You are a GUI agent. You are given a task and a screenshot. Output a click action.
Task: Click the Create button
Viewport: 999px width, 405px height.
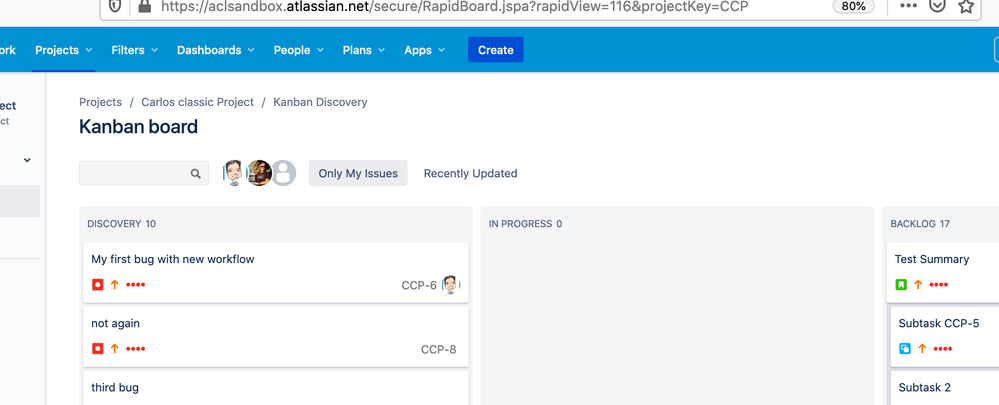[x=496, y=50]
